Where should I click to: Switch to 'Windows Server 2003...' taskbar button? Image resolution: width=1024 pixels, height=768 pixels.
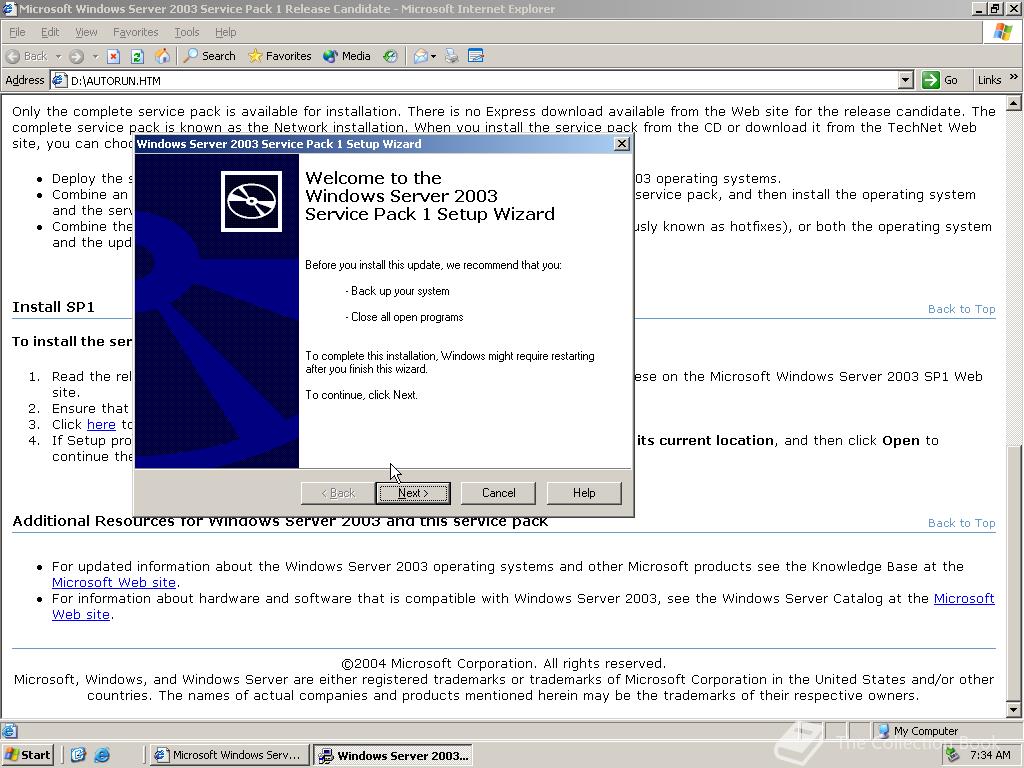pos(392,756)
